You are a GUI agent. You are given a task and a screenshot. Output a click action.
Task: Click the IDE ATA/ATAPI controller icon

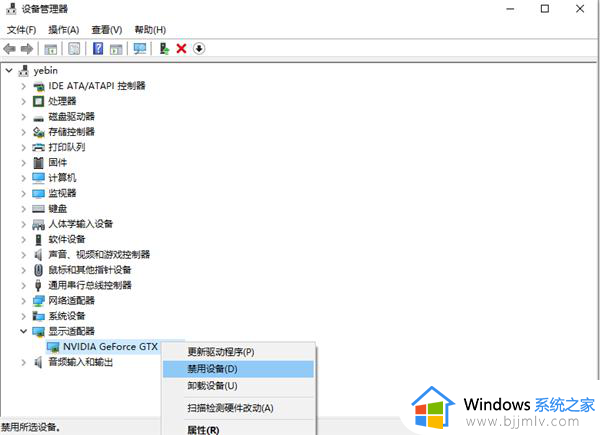pos(38,86)
